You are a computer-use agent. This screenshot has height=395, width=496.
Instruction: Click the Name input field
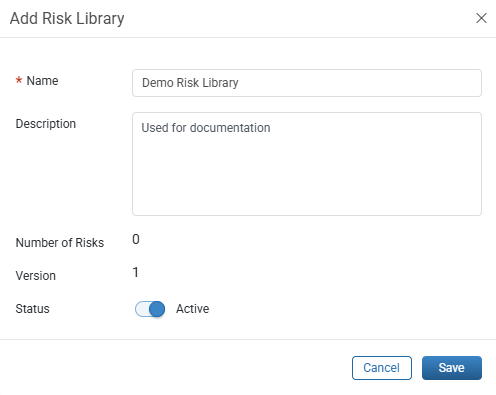click(307, 83)
